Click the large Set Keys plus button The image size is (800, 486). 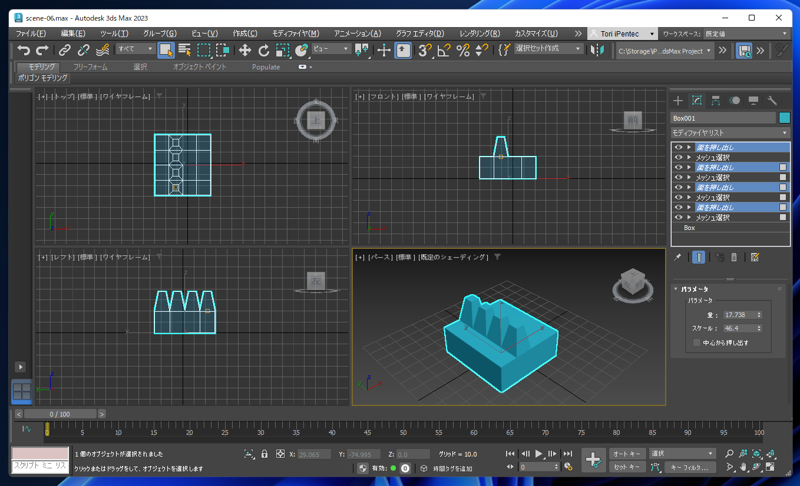[593, 460]
